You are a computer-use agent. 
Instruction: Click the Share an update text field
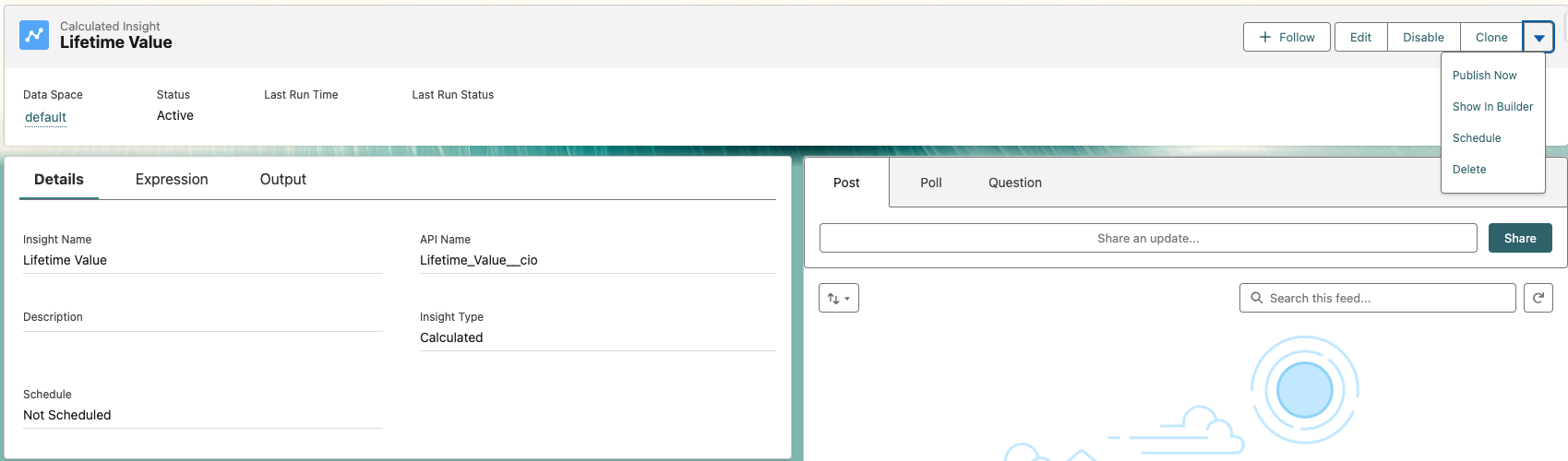pos(1147,238)
